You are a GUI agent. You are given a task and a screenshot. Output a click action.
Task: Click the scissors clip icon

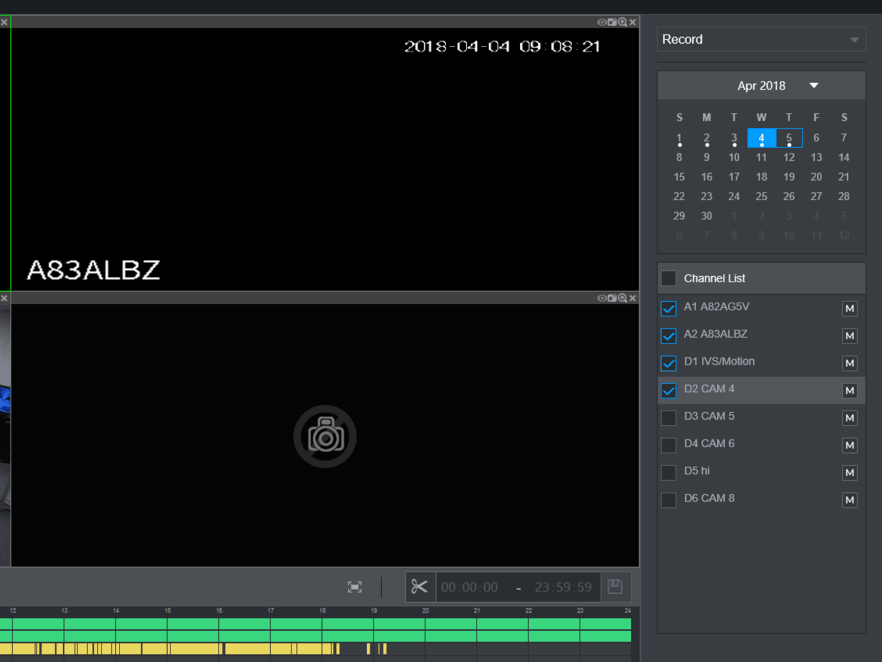(419, 587)
